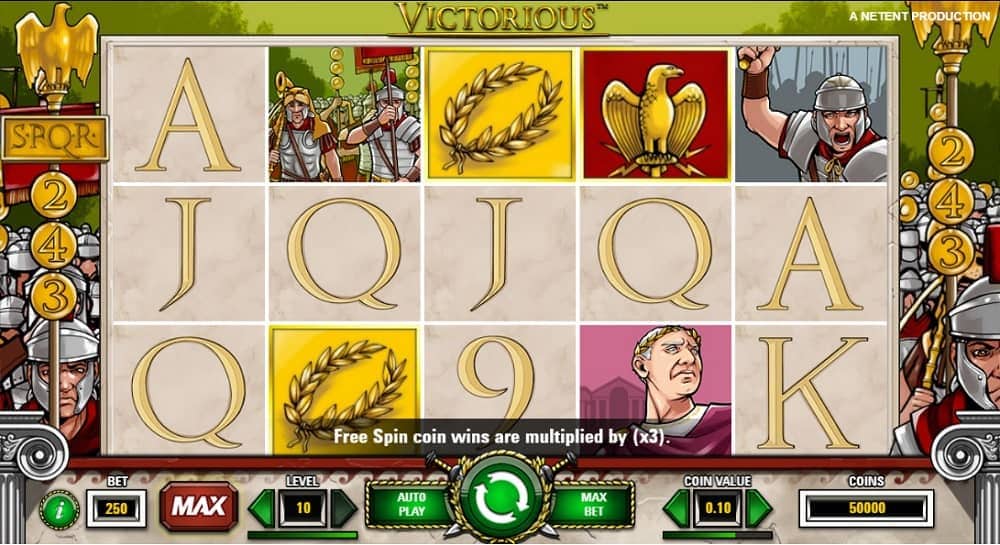The width and height of the screenshot is (1000, 545).
Task: Click the red MAX button
Action: tap(199, 507)
